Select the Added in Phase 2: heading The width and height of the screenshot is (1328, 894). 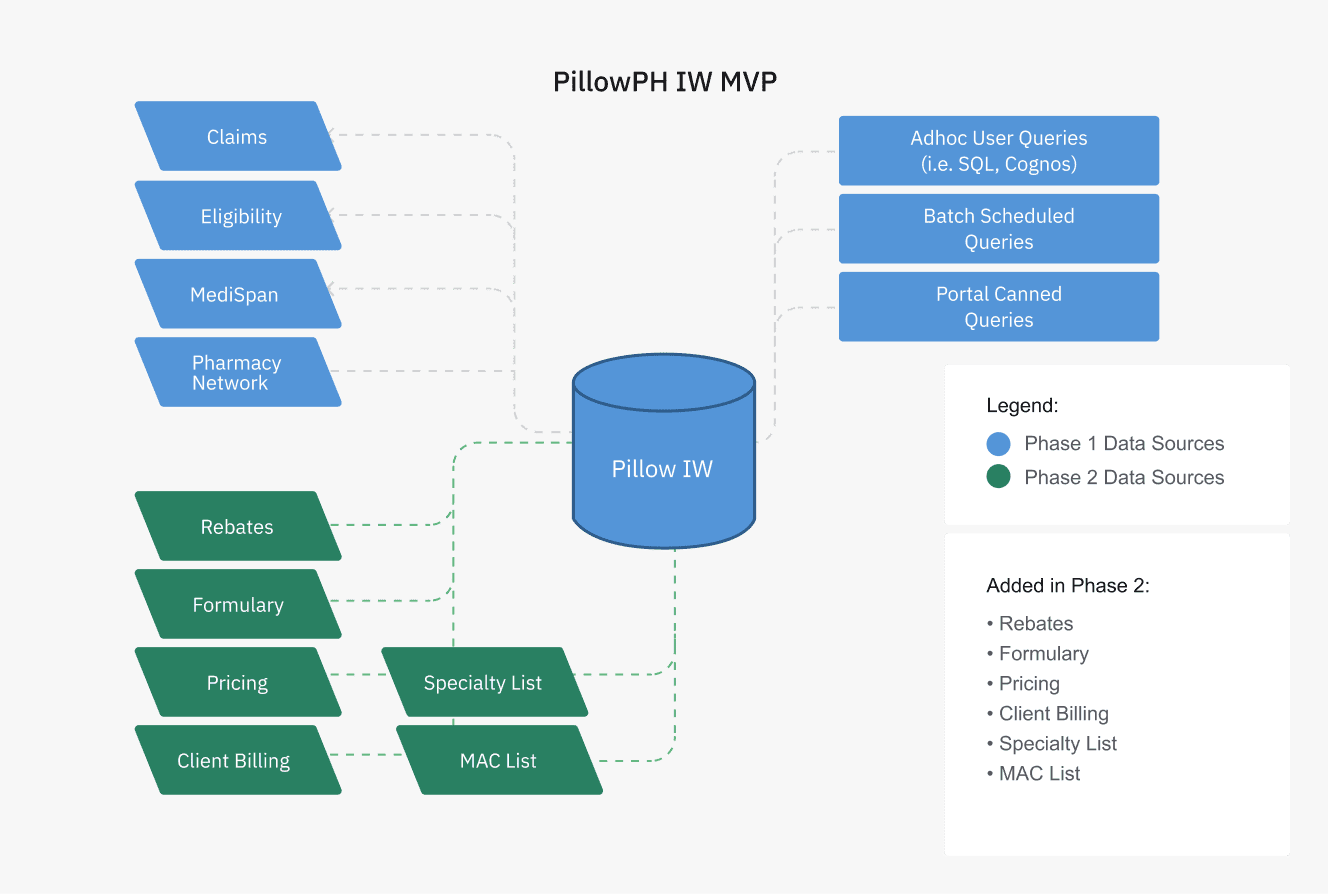click(1068, 586)
